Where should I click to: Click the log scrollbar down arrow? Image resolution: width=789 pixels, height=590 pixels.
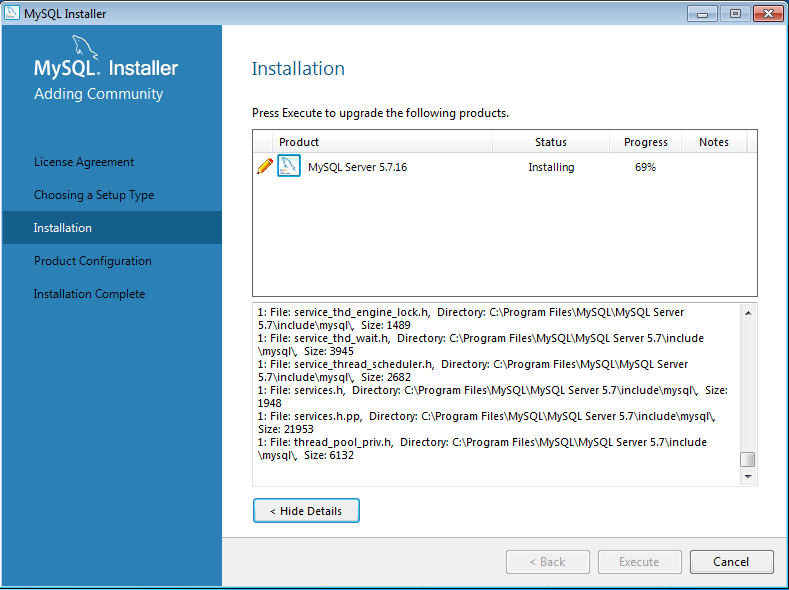coord(748,476)
